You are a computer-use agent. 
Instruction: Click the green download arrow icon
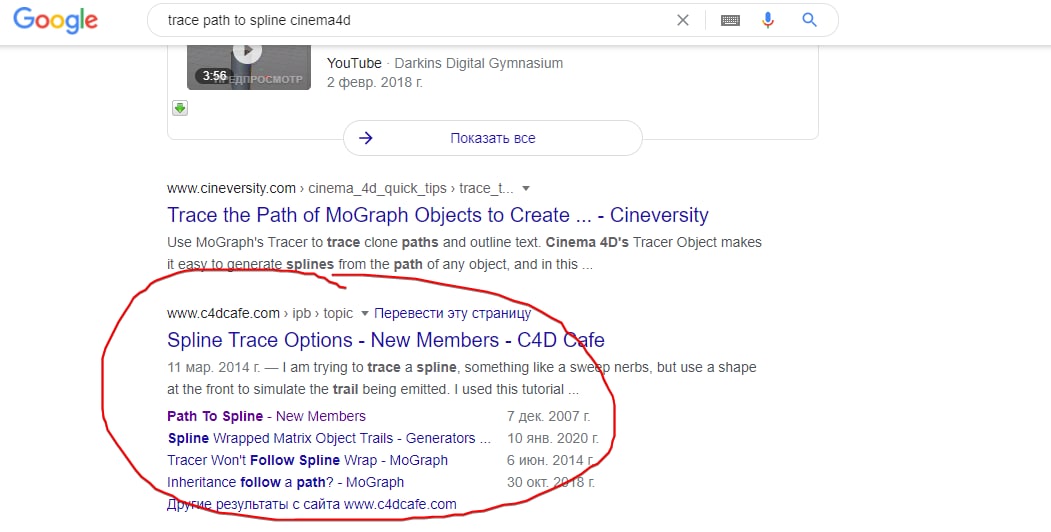click(180, 107)
